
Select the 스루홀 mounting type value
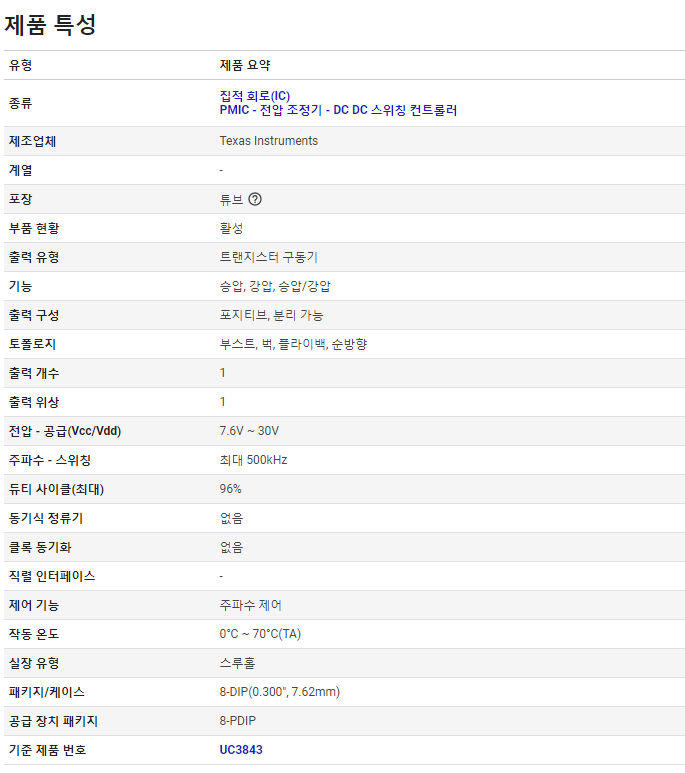tap(237, 662)
